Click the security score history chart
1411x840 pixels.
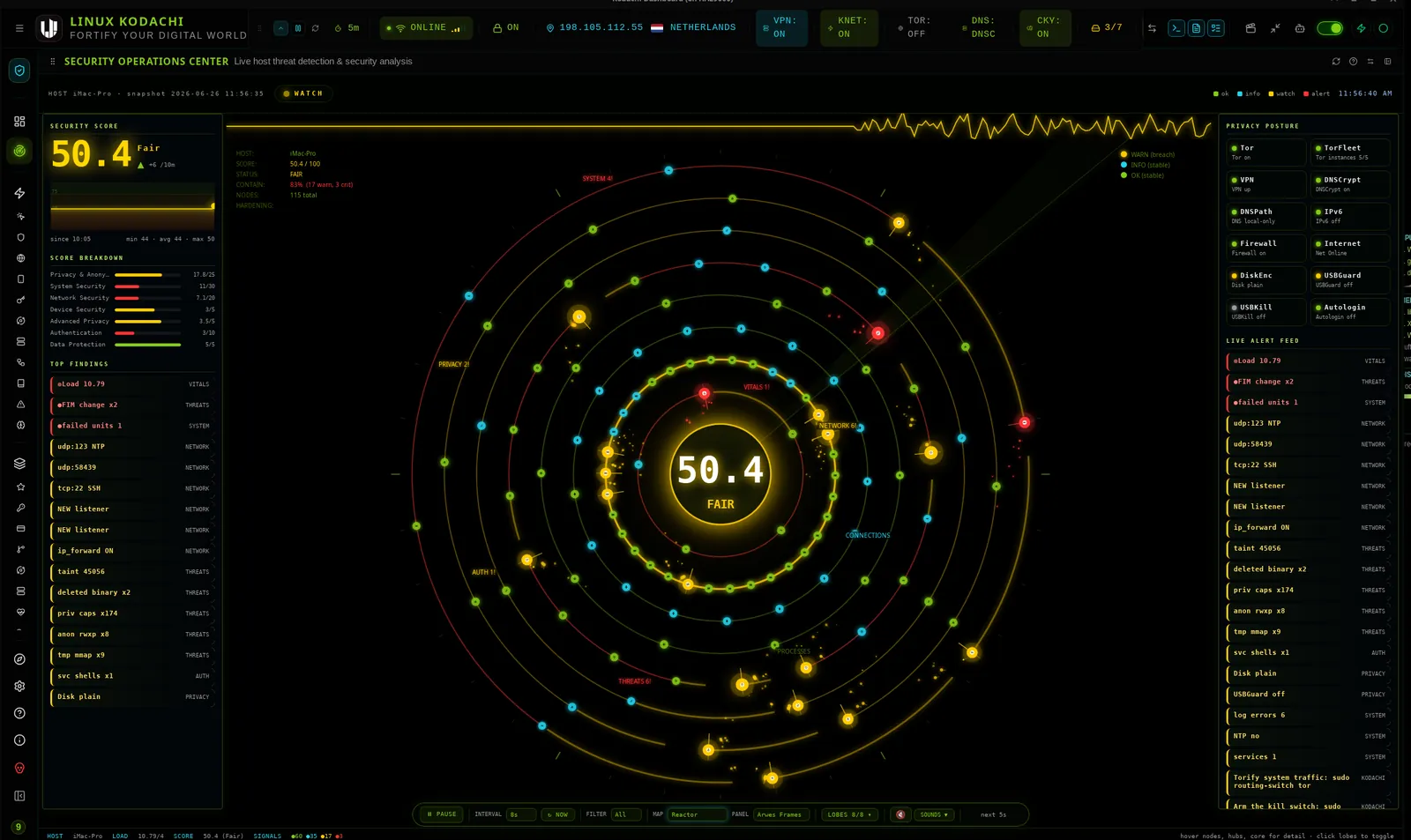coord(132,206)
